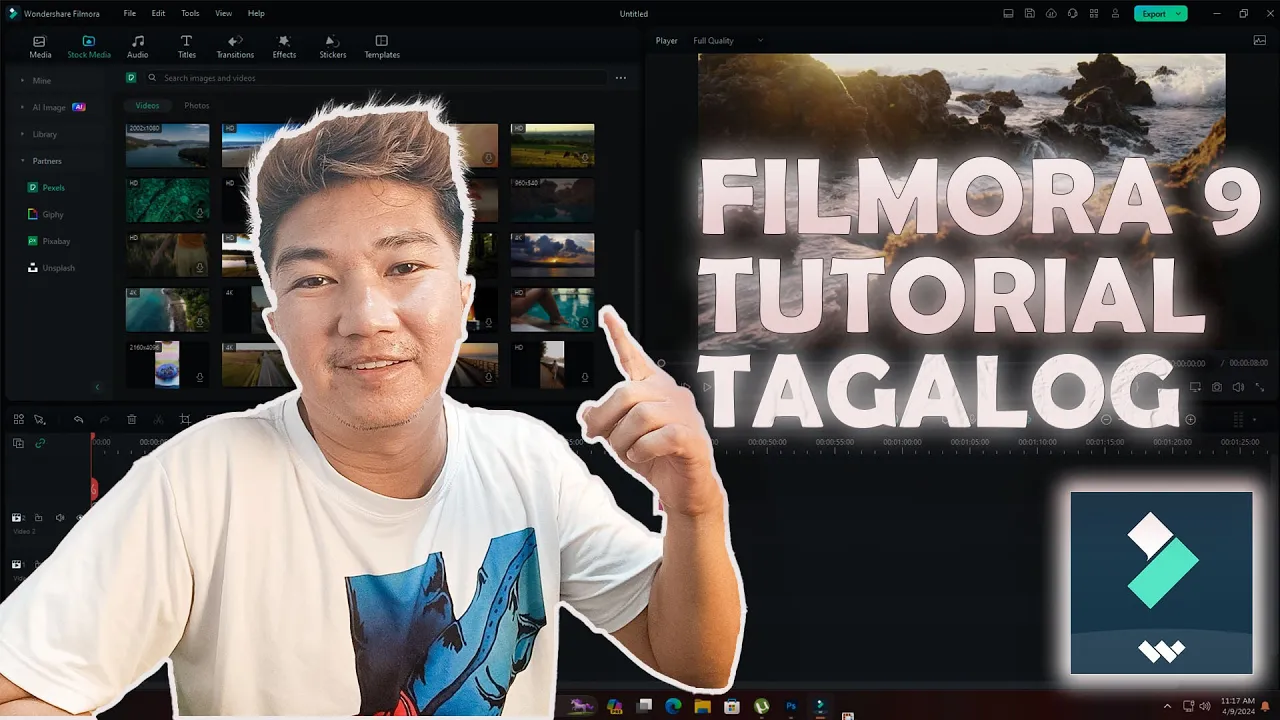Zoom in the timeline with plus
The height and width of the screenshot is (720, 1280).
(1190, 420)
